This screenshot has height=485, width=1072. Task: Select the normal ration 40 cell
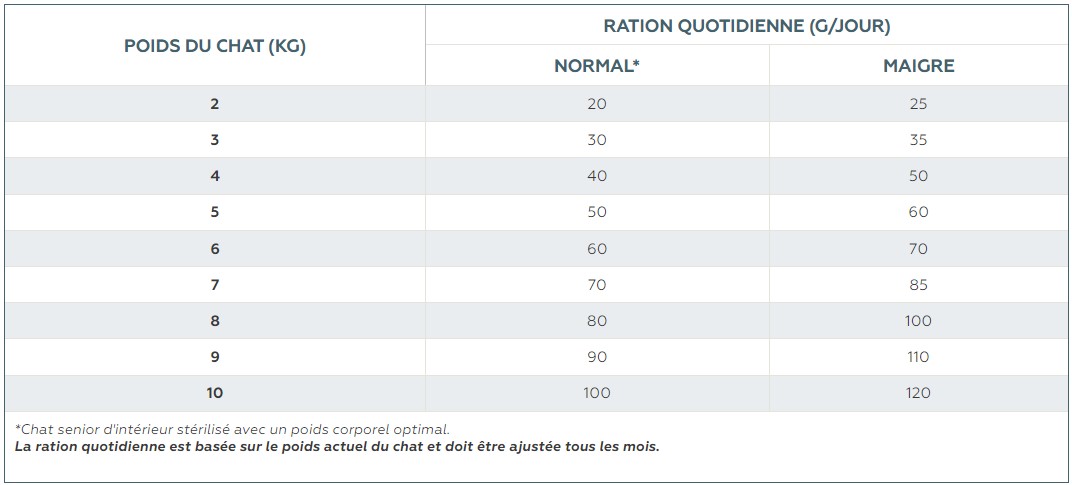coord(597,176)
